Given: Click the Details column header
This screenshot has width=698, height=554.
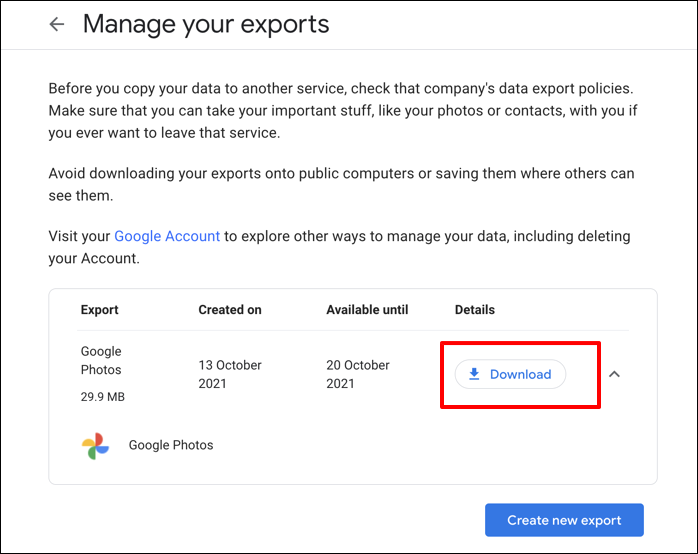Looking at the screenshot, I should (x=475, y=310).
